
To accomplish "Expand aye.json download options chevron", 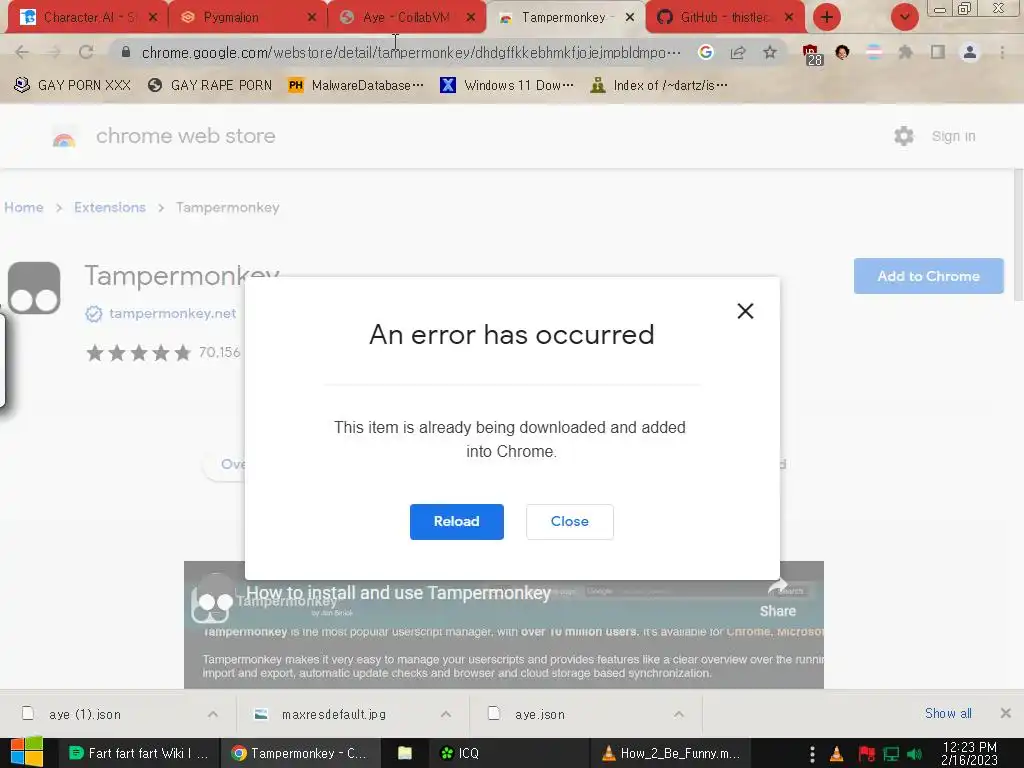I will [679, 714].
